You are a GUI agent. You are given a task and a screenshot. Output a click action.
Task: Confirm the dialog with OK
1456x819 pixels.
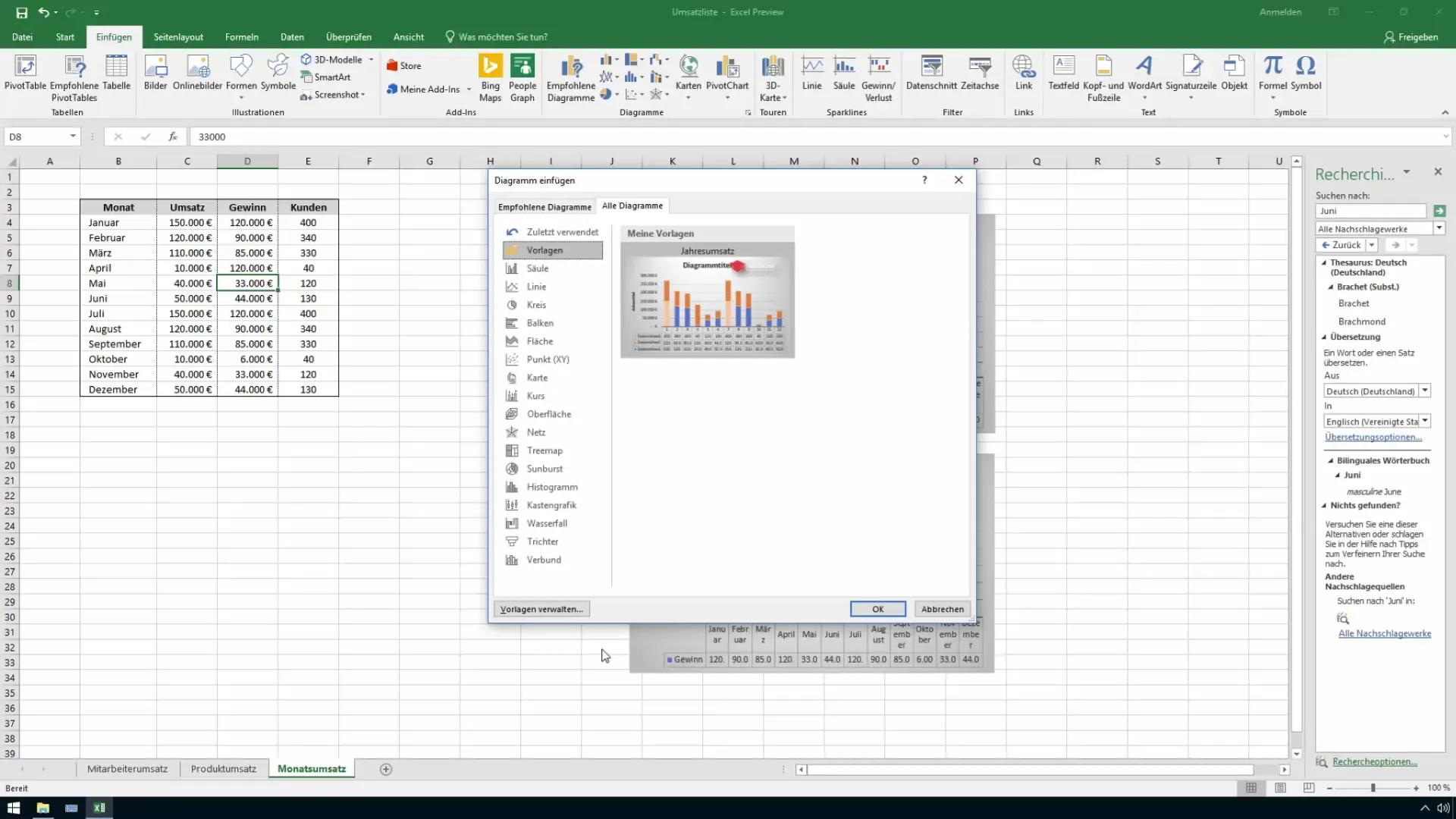pos(878,609)
